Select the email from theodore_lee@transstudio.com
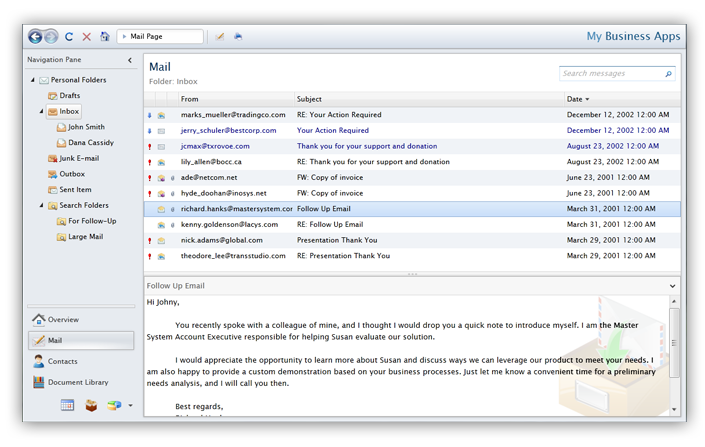The image size is (705, 447). tap(412, 256)
